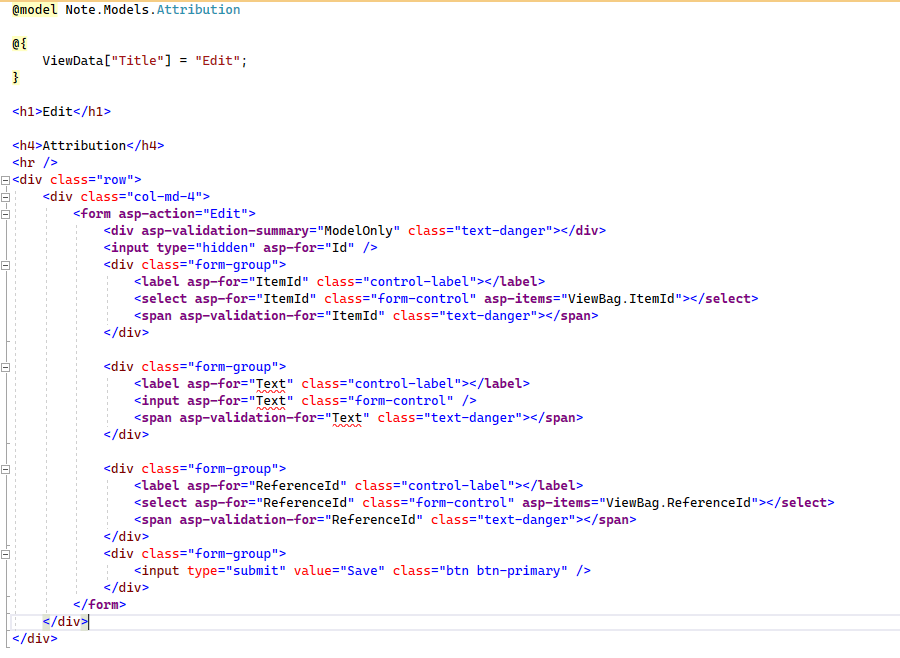Click the type="hidden" attribute
900x658 pixels.
point(206,247)
